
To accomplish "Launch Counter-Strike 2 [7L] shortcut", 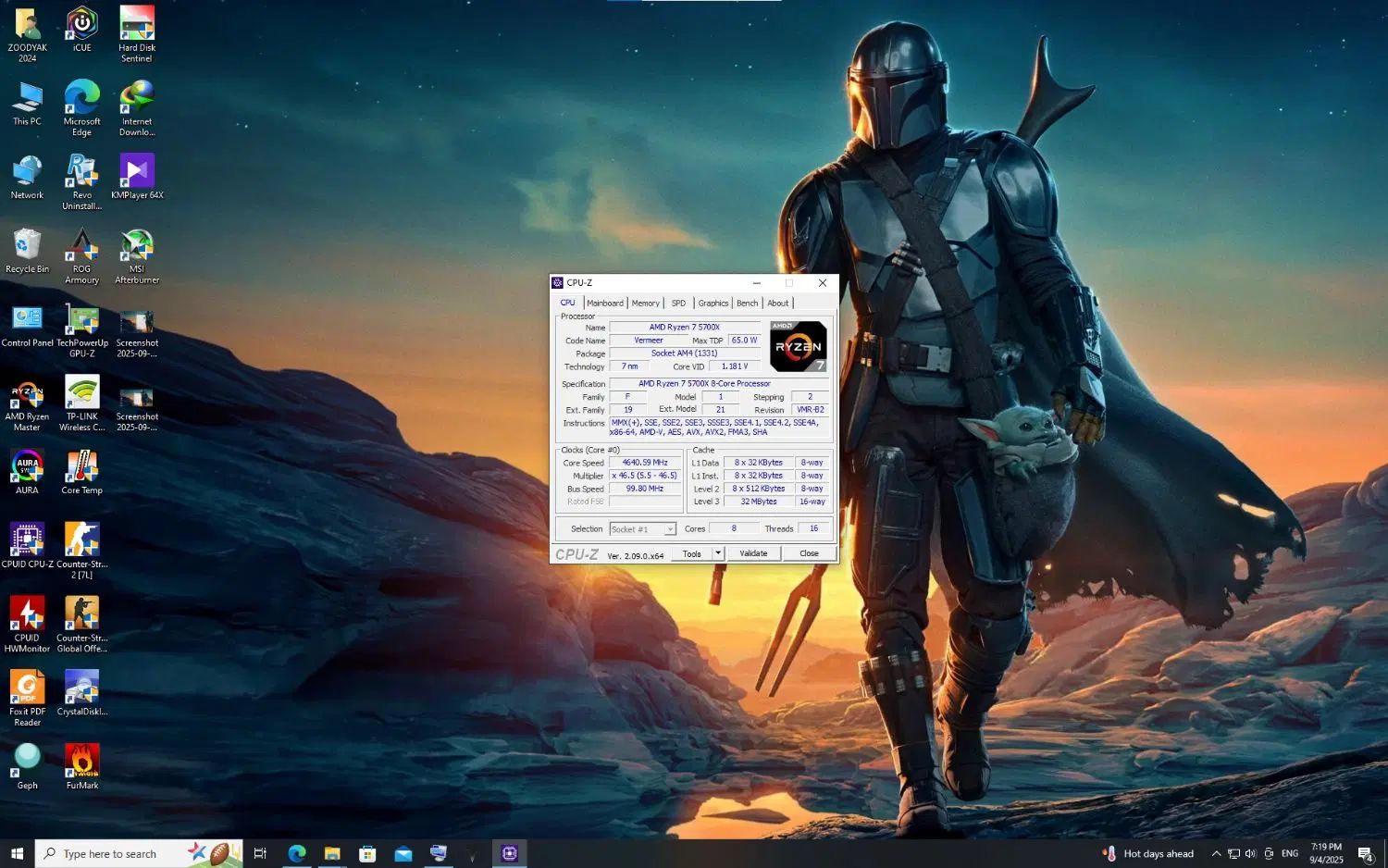I will (x=81, y=552).
